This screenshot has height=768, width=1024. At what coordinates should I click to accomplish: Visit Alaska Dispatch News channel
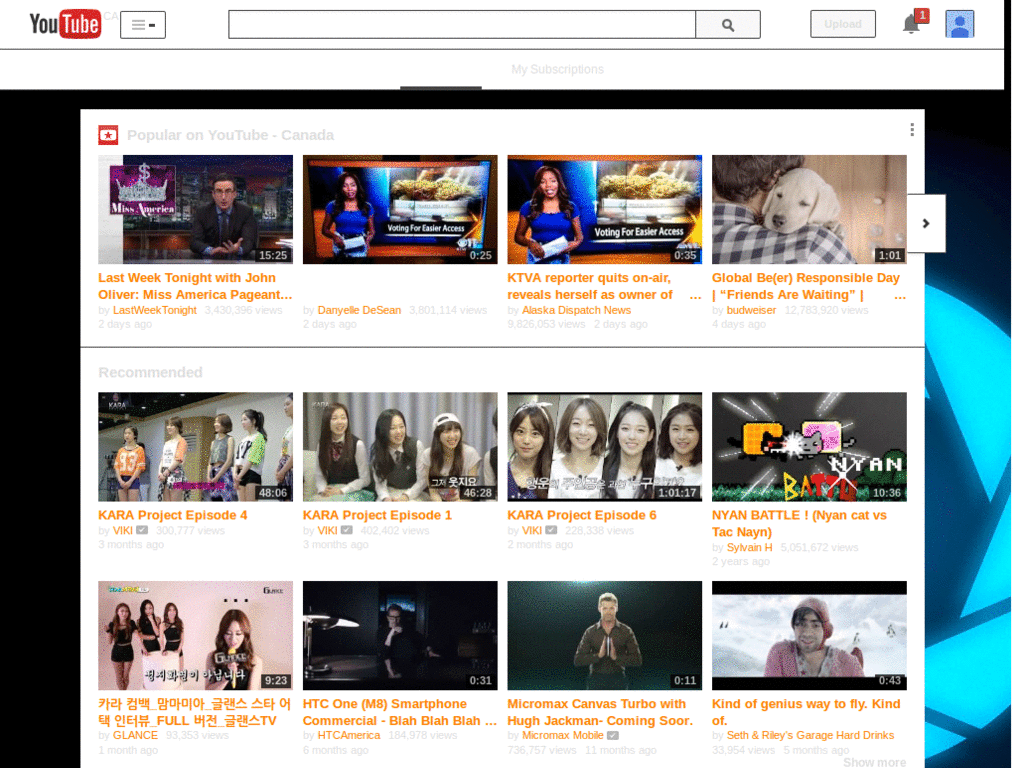pyautogui.click(x=577, y=310)
